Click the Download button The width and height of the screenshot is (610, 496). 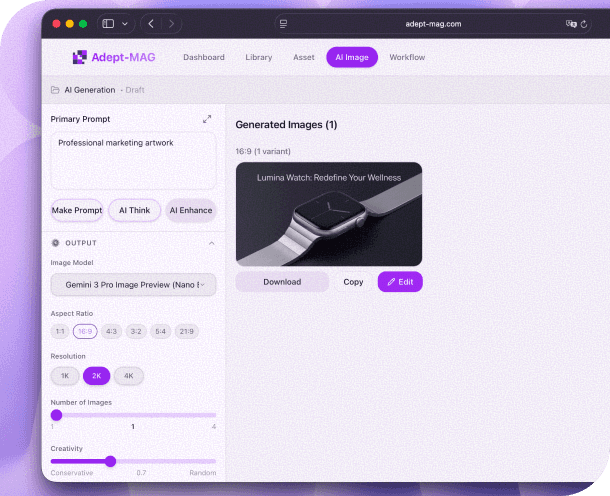pos(282,282)
